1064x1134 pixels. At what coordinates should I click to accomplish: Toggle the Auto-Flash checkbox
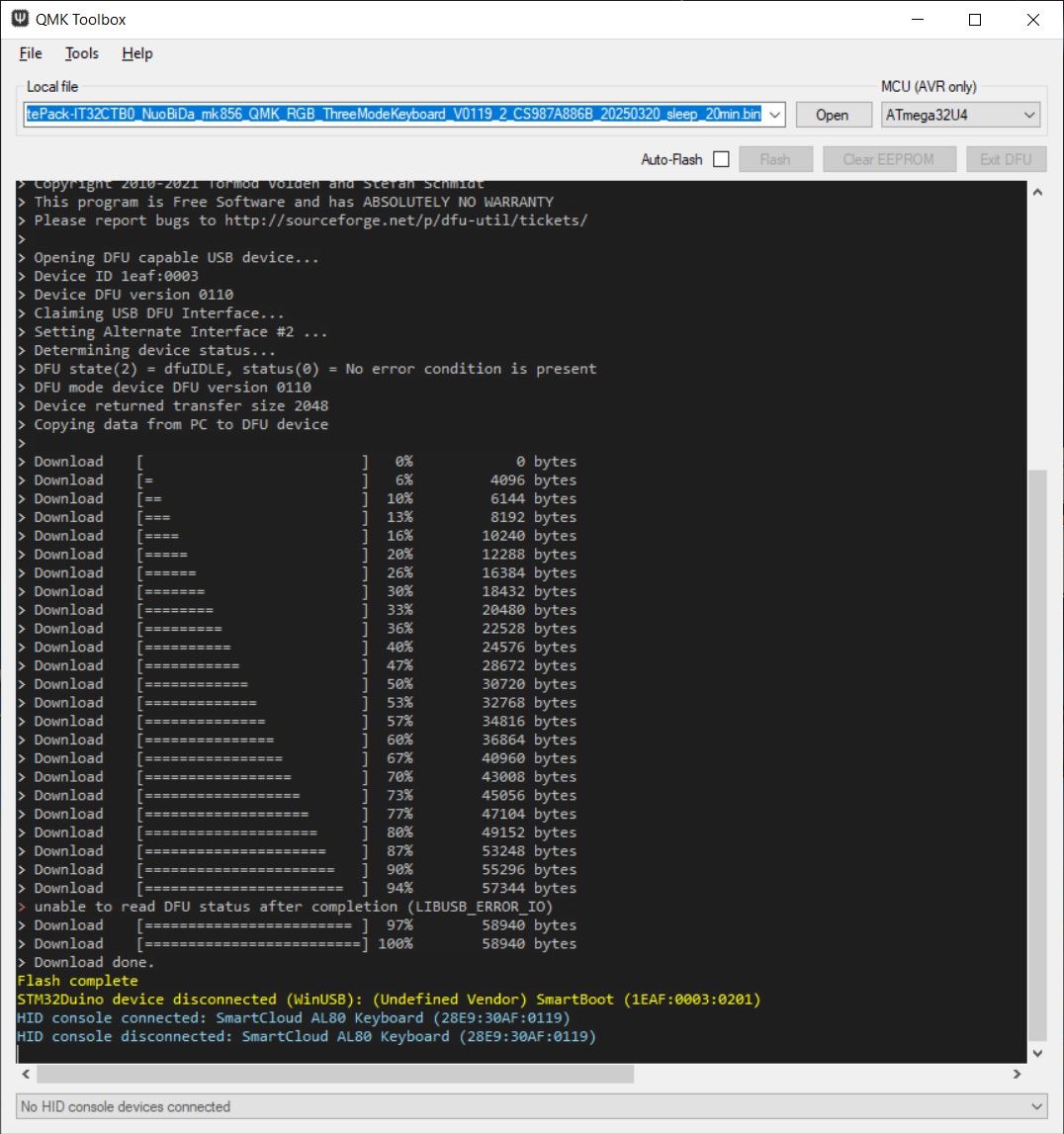coord(721,159)
